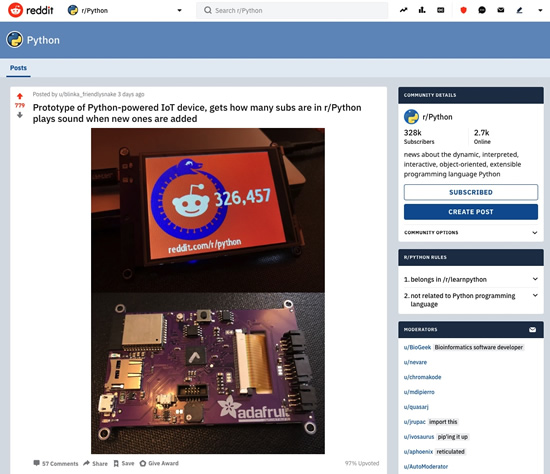The image size is (550, 474).
Task: Expand Community Options section
Action: click(471, 232)
